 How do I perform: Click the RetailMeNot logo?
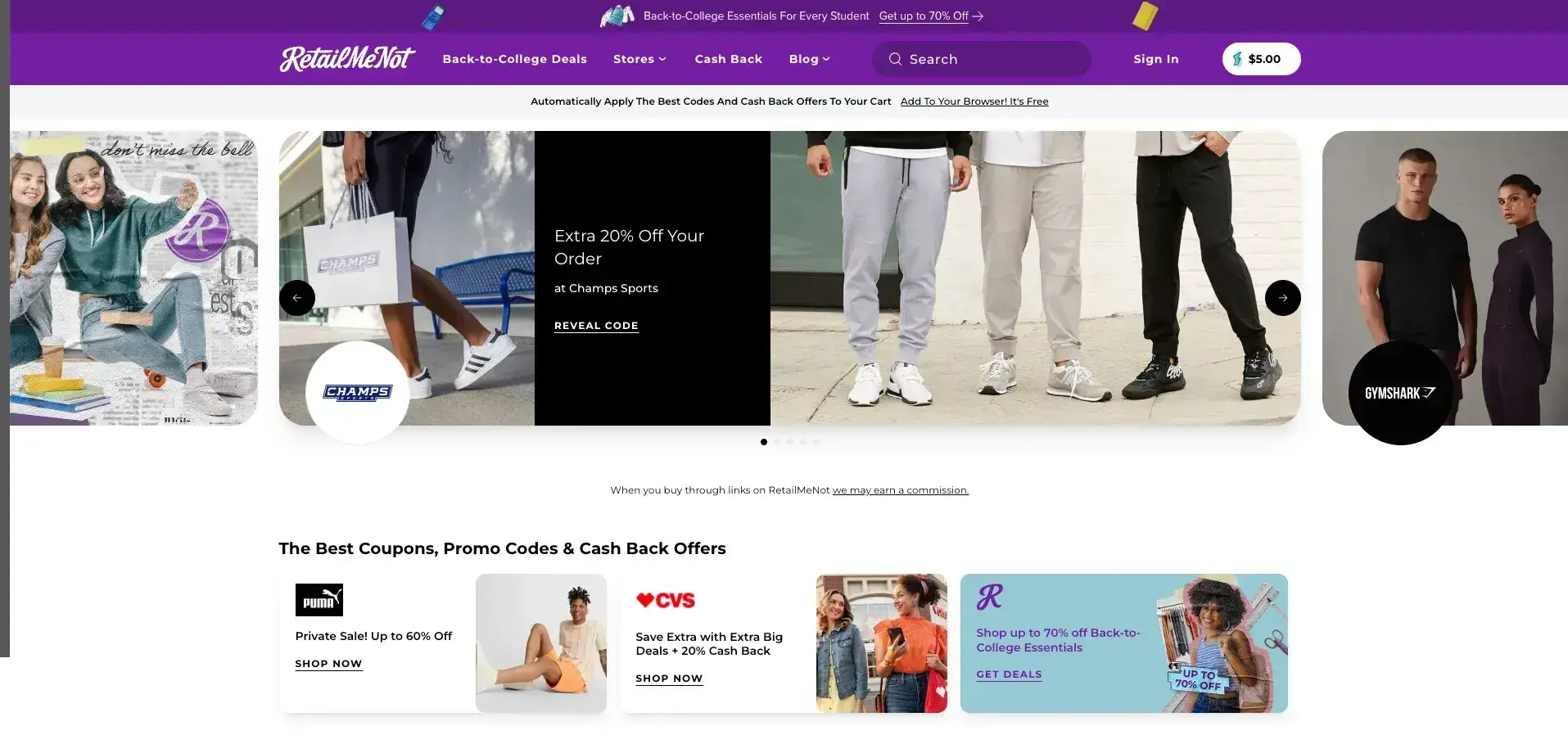pyautogui.click(x=347, y=59)
